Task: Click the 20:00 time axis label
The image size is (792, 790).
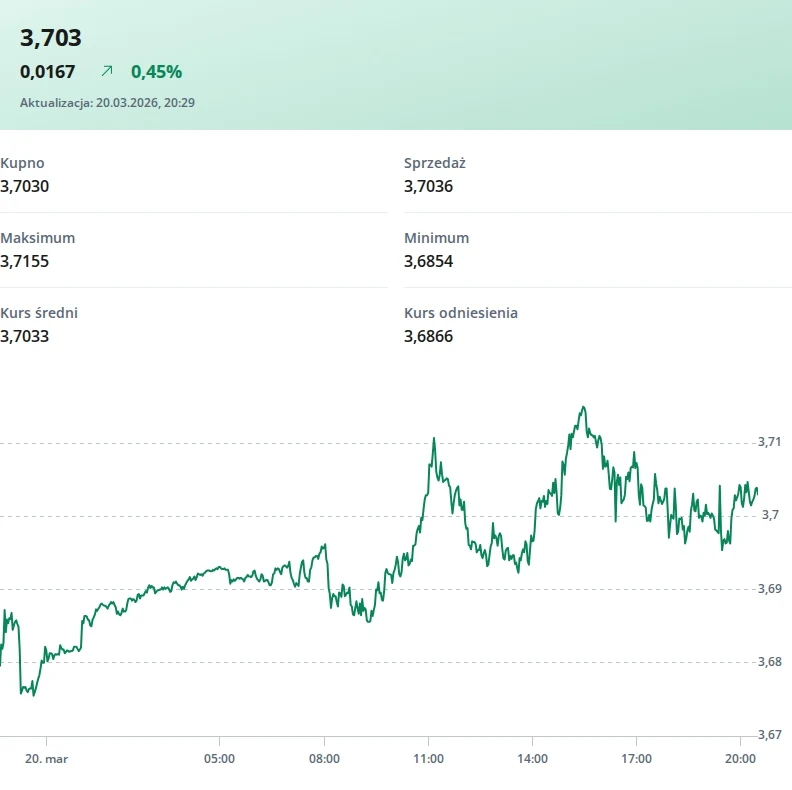Action: click(740, 759)
